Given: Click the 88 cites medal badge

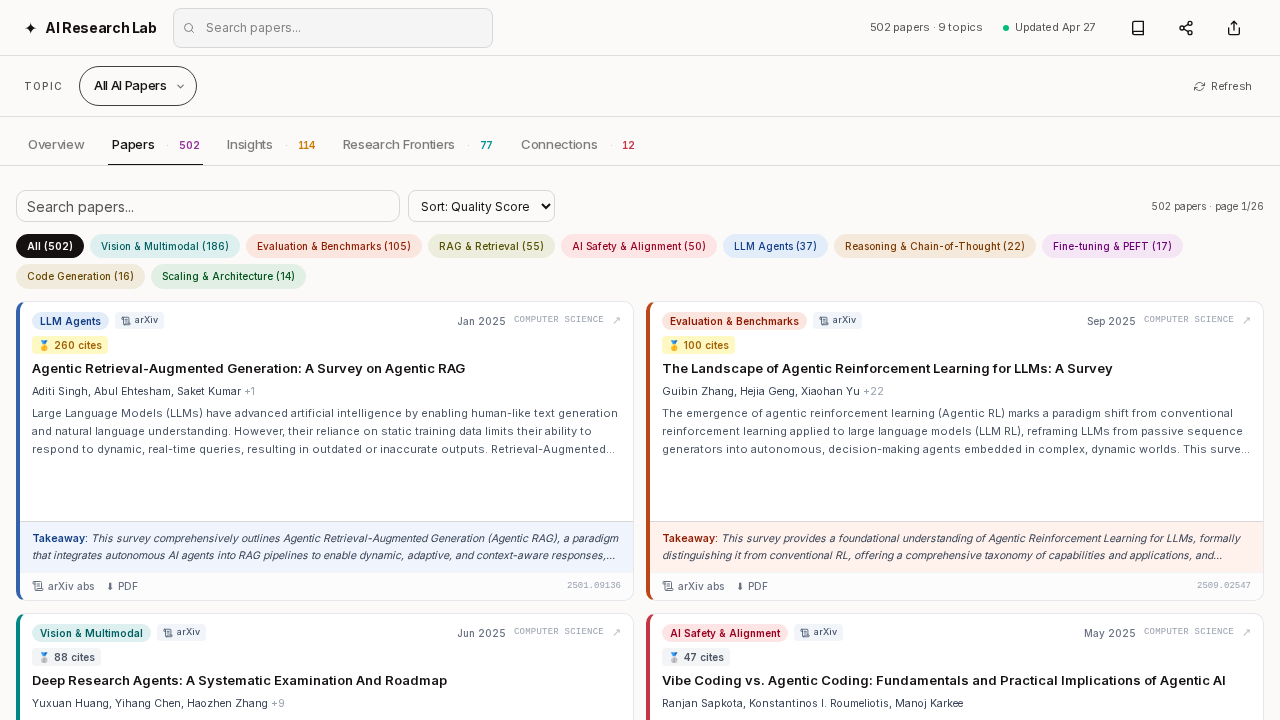Looking at the screenshot, I should tap(66, 657).
